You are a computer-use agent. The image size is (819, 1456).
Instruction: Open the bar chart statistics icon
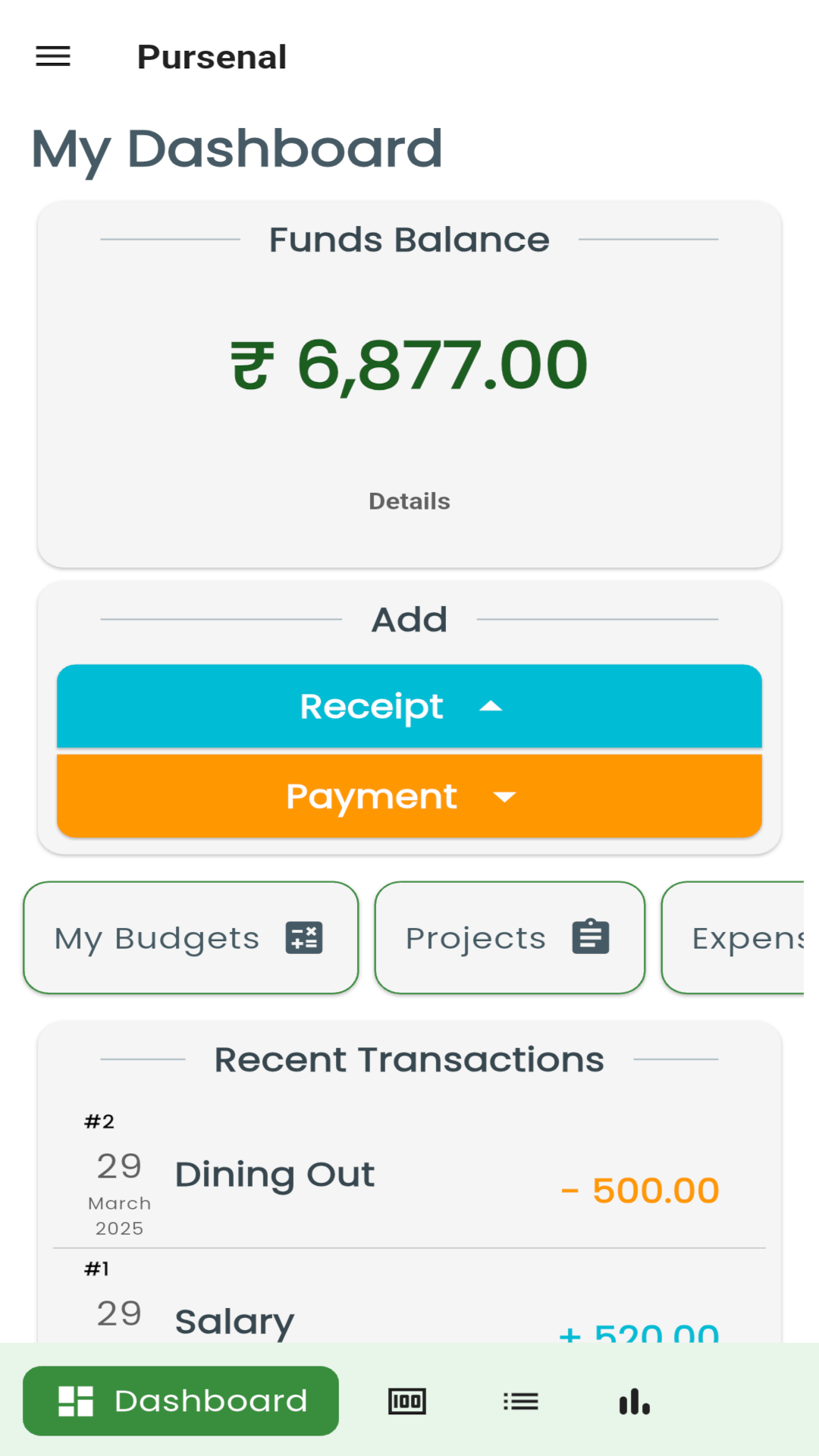tap(635, 1401)
